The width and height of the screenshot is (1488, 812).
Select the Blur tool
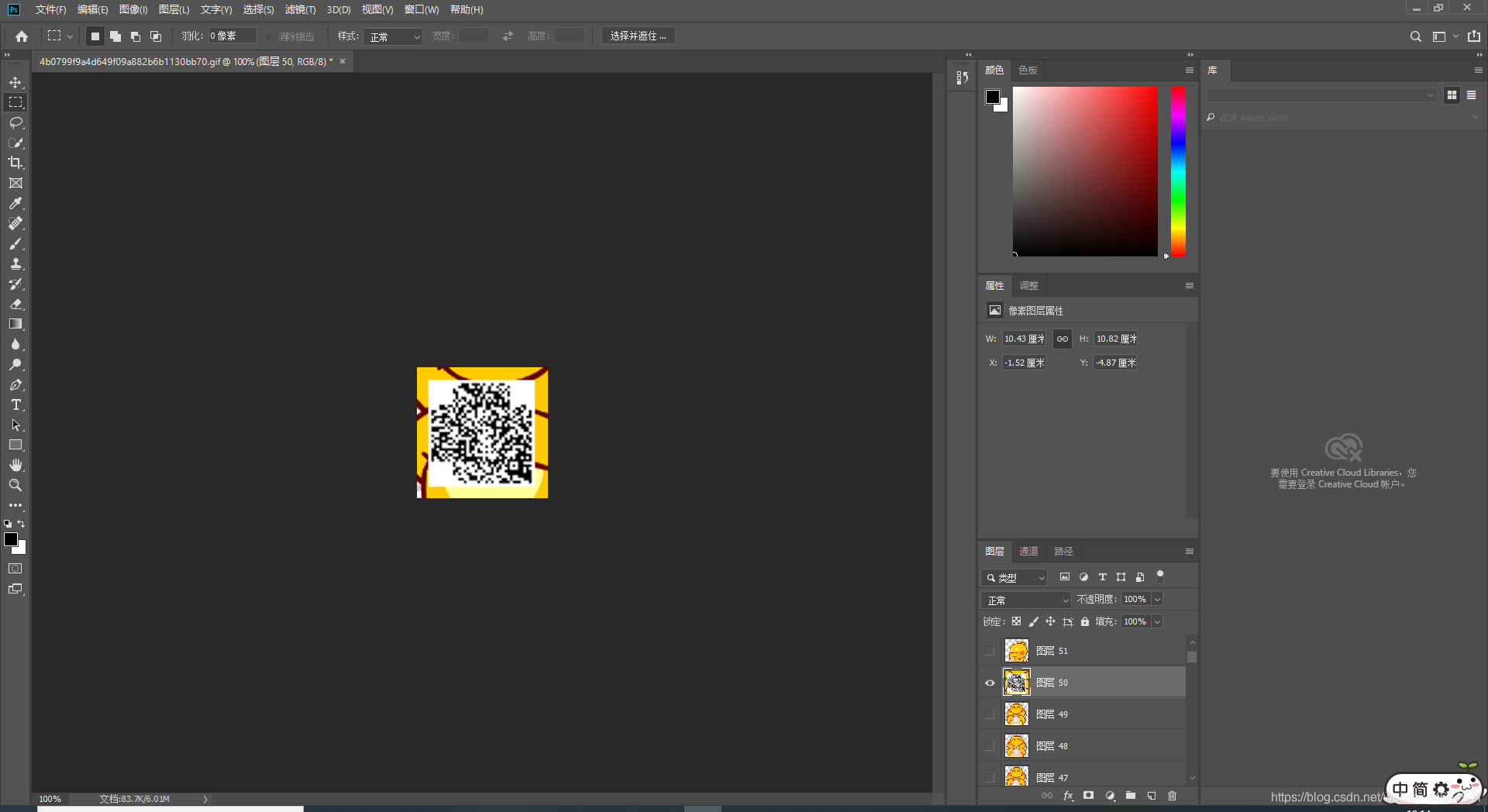(x=15, y=344)
